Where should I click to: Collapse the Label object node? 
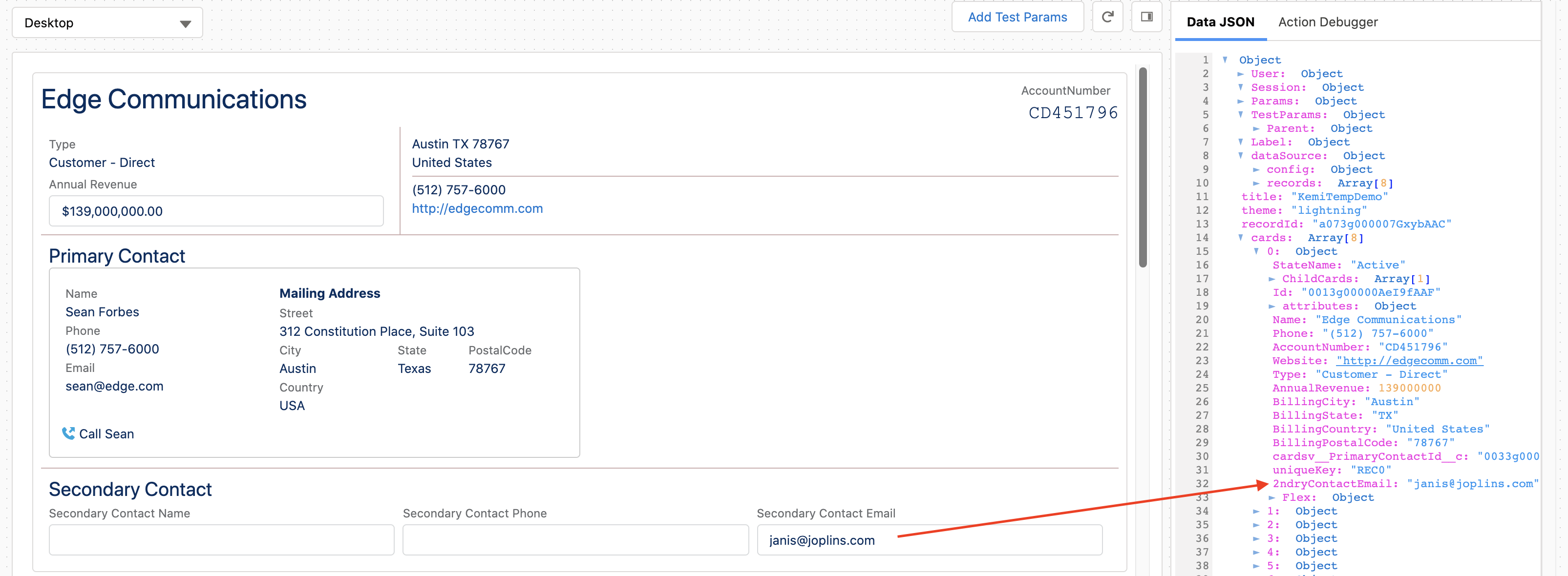(x=1241, y=142)
